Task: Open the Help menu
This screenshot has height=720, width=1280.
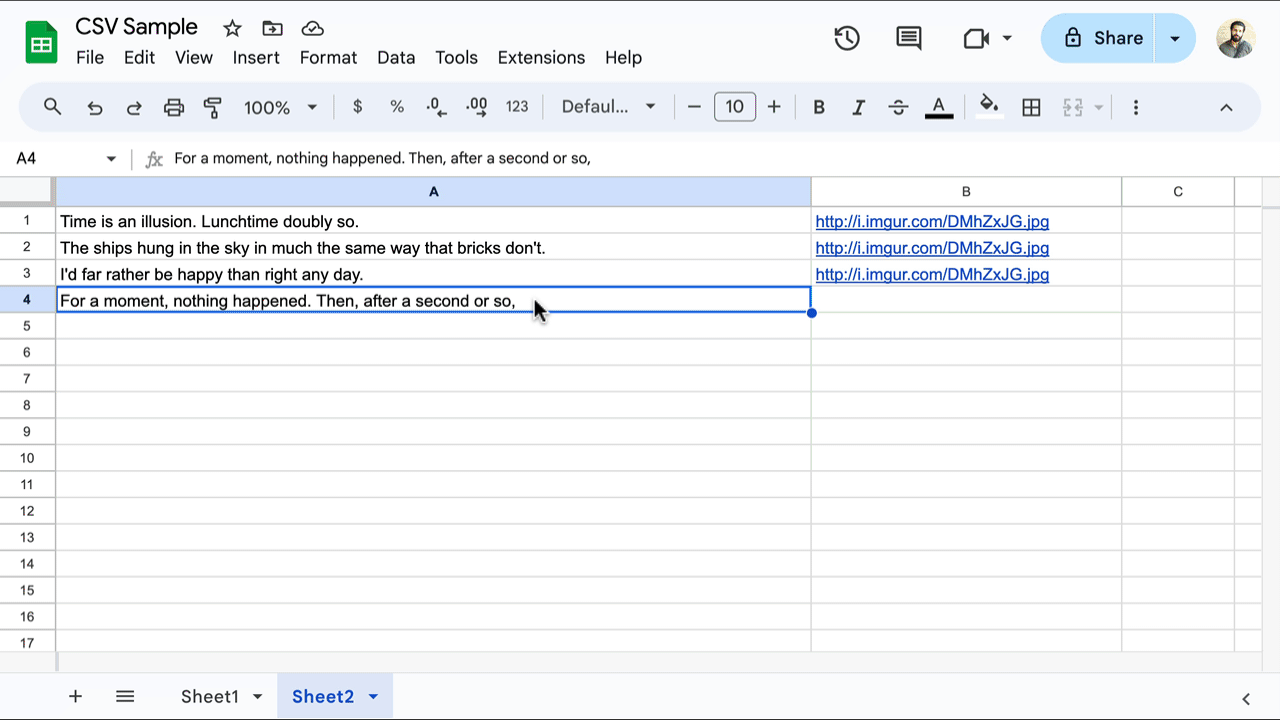Action: 623,57
